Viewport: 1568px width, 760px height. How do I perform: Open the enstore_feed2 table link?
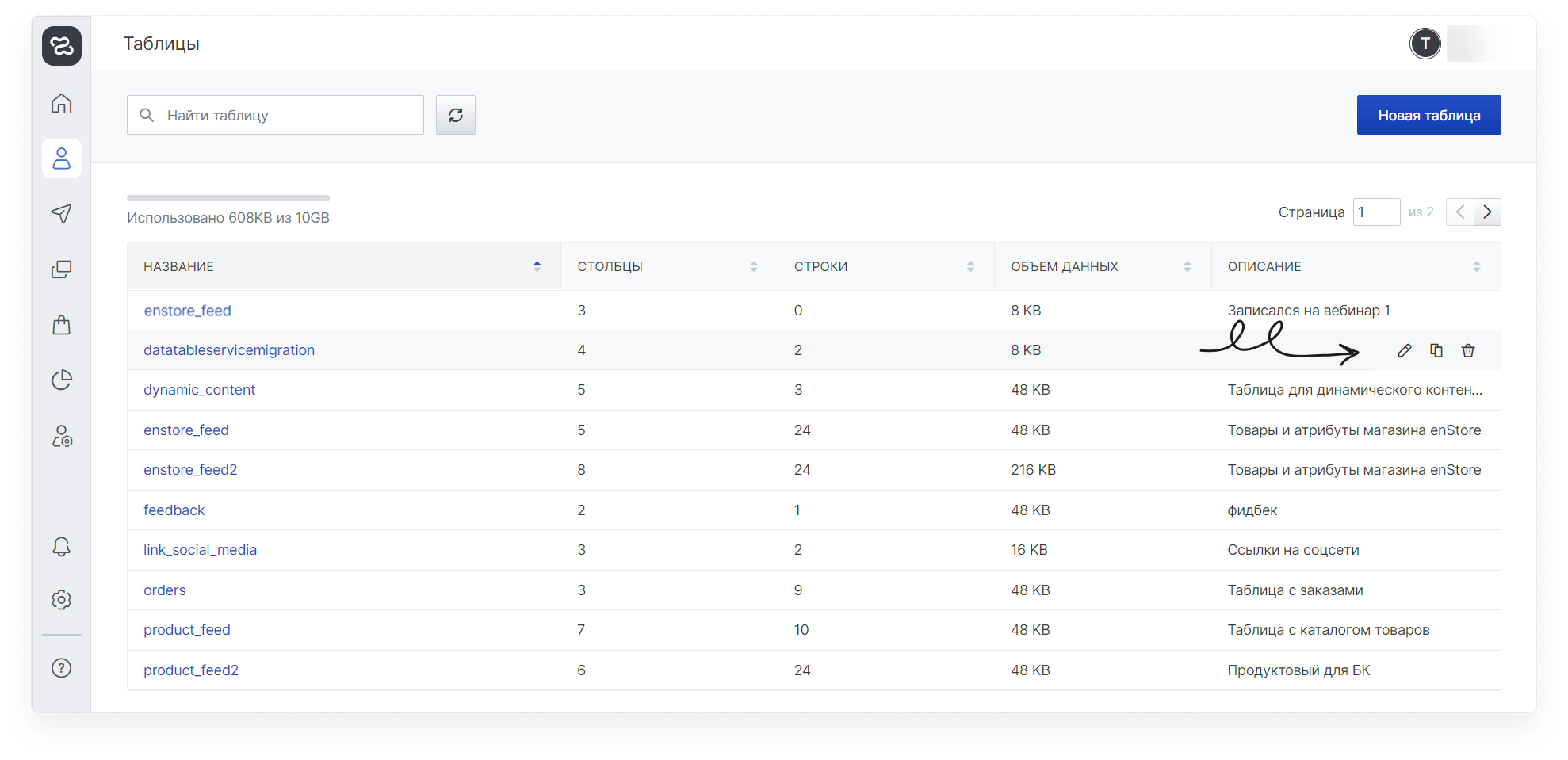pos(190,470)
